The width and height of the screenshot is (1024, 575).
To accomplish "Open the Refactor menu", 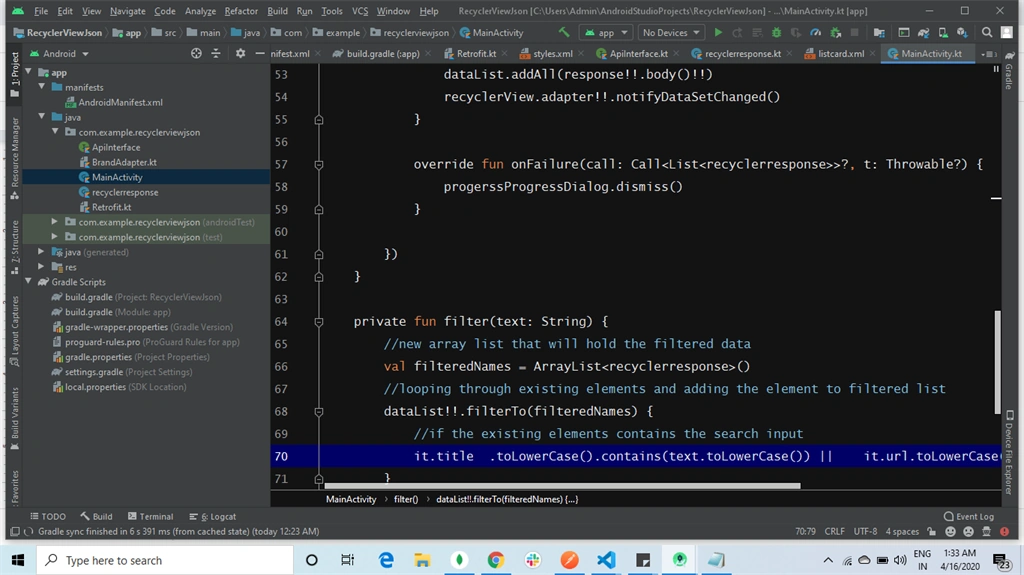I will pos(241,11).
